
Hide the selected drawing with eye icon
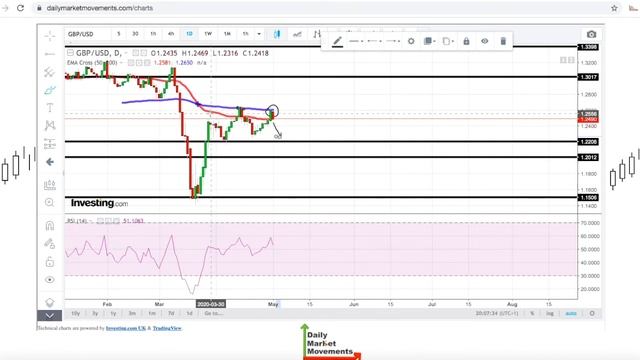[484, 41]
